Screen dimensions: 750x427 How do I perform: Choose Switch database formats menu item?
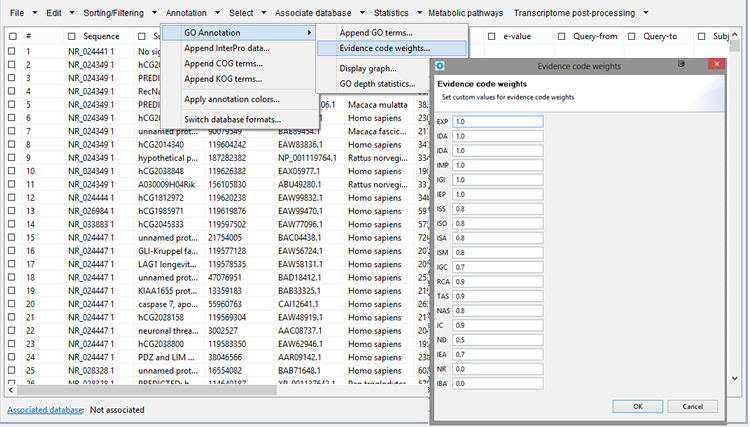click(233, 119)
